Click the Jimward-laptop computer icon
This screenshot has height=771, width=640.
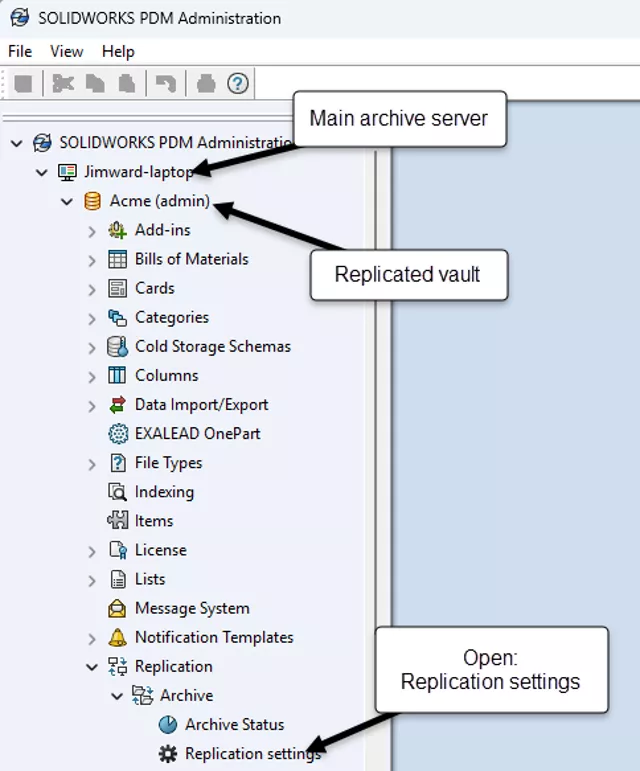click(67, 172)
